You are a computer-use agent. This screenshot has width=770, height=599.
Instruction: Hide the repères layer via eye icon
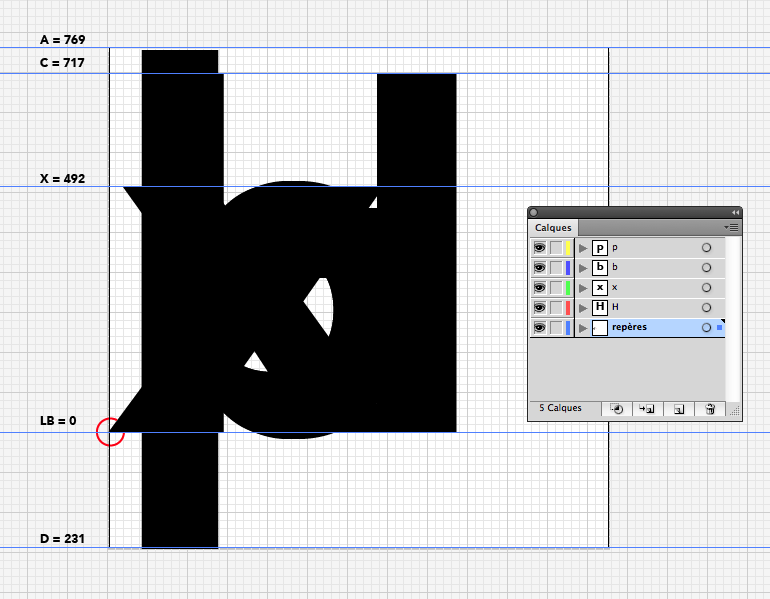[539, 327]
